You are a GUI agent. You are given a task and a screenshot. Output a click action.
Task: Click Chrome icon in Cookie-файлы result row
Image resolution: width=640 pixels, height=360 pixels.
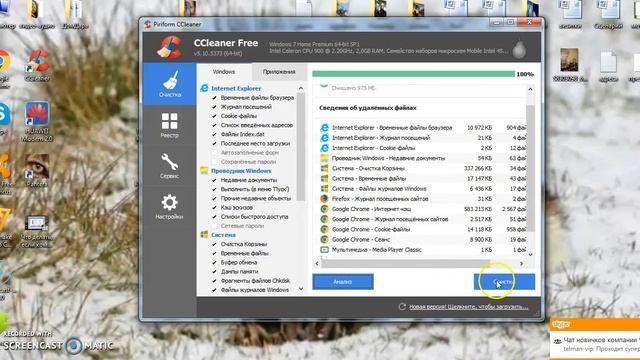point(324,229)
